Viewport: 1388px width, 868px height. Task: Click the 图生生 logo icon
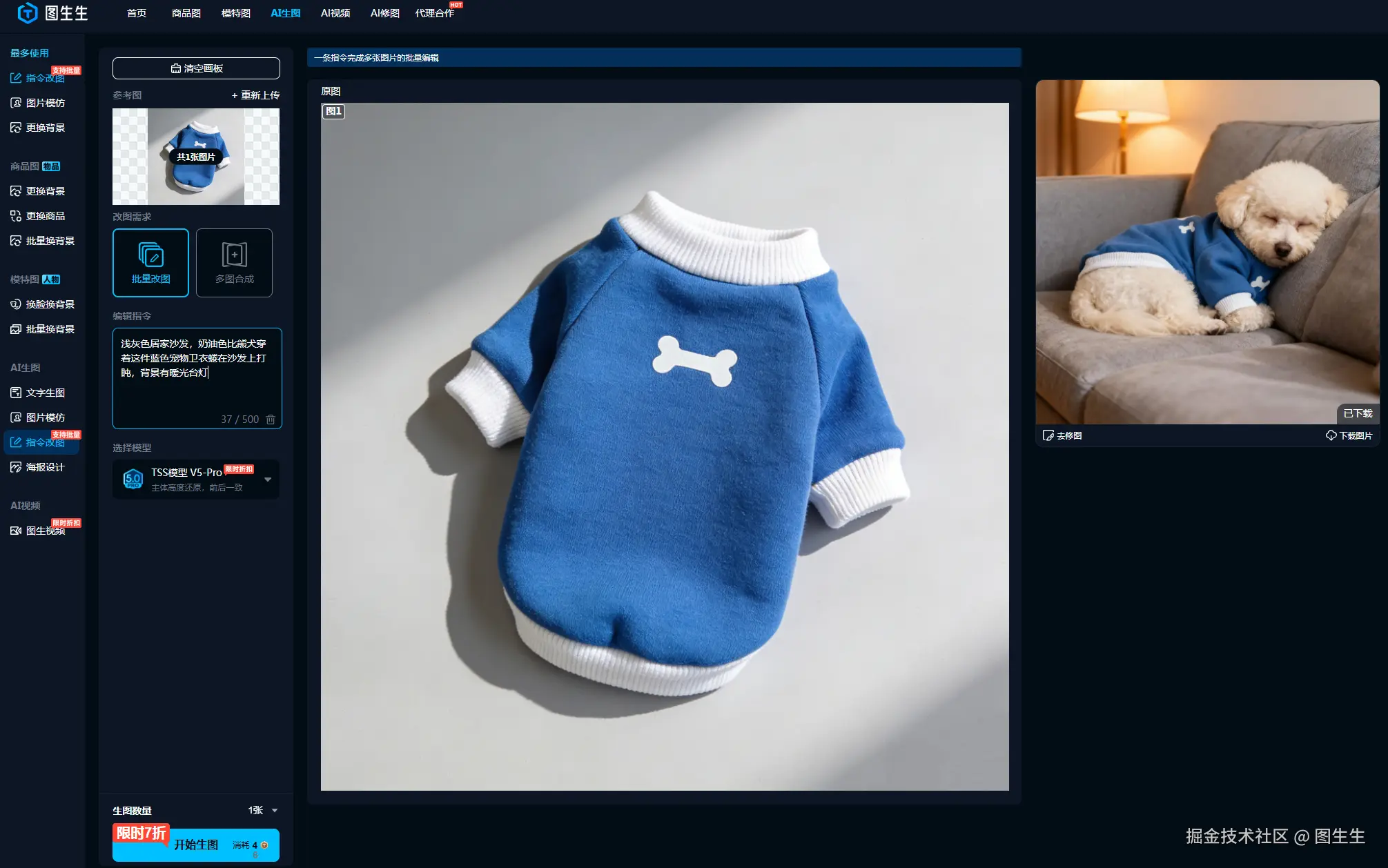pos(27,12)
